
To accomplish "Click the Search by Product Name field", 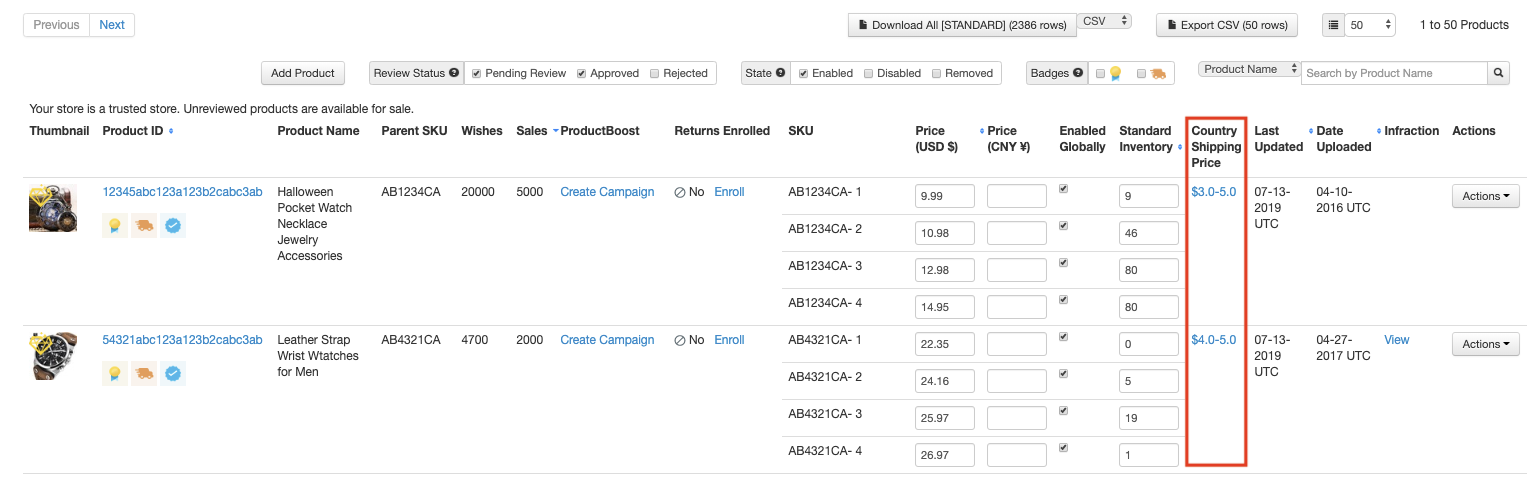I will click(1394, 73).
